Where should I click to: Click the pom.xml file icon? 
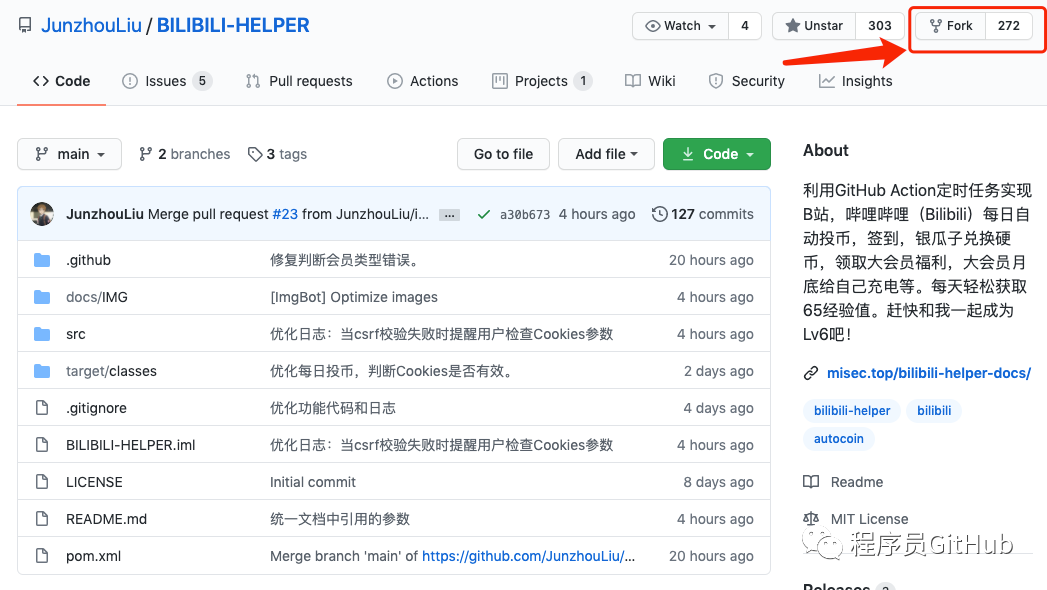42,556
